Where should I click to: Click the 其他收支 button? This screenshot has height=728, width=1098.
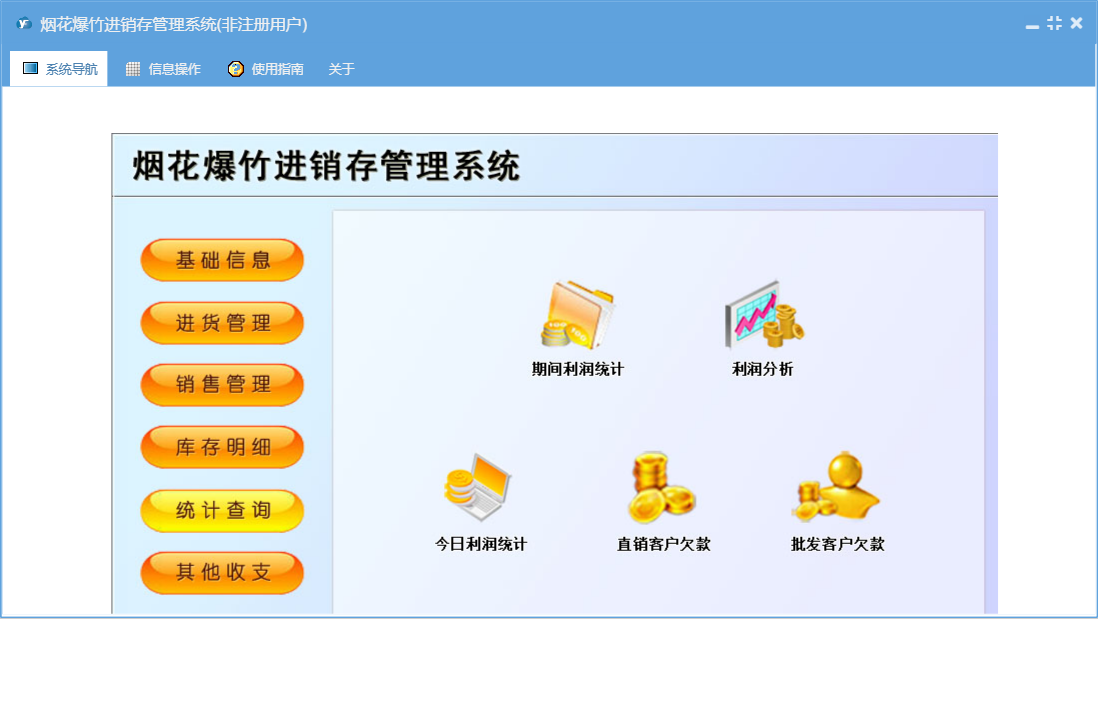click(222, 572)
